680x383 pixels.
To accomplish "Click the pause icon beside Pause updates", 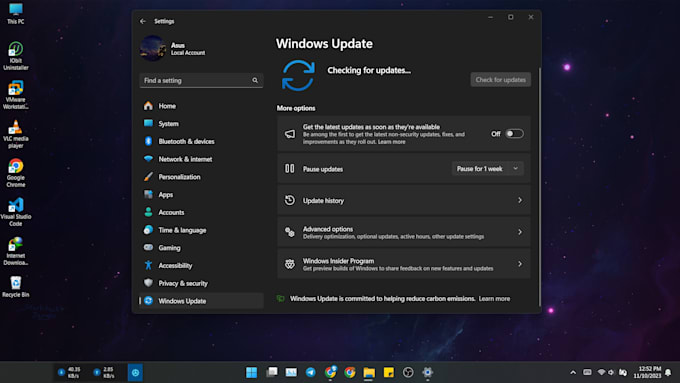I will coord(290,168).
